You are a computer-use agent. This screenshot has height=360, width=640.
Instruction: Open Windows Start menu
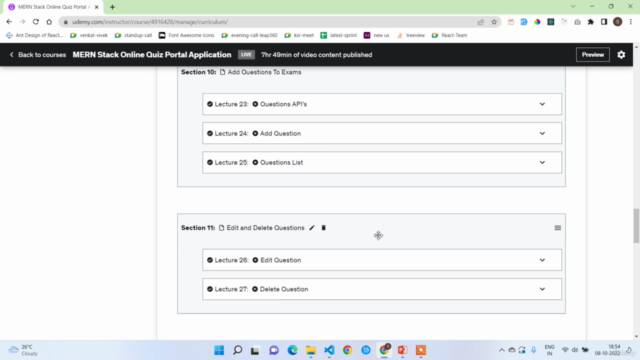pos(219,350)
